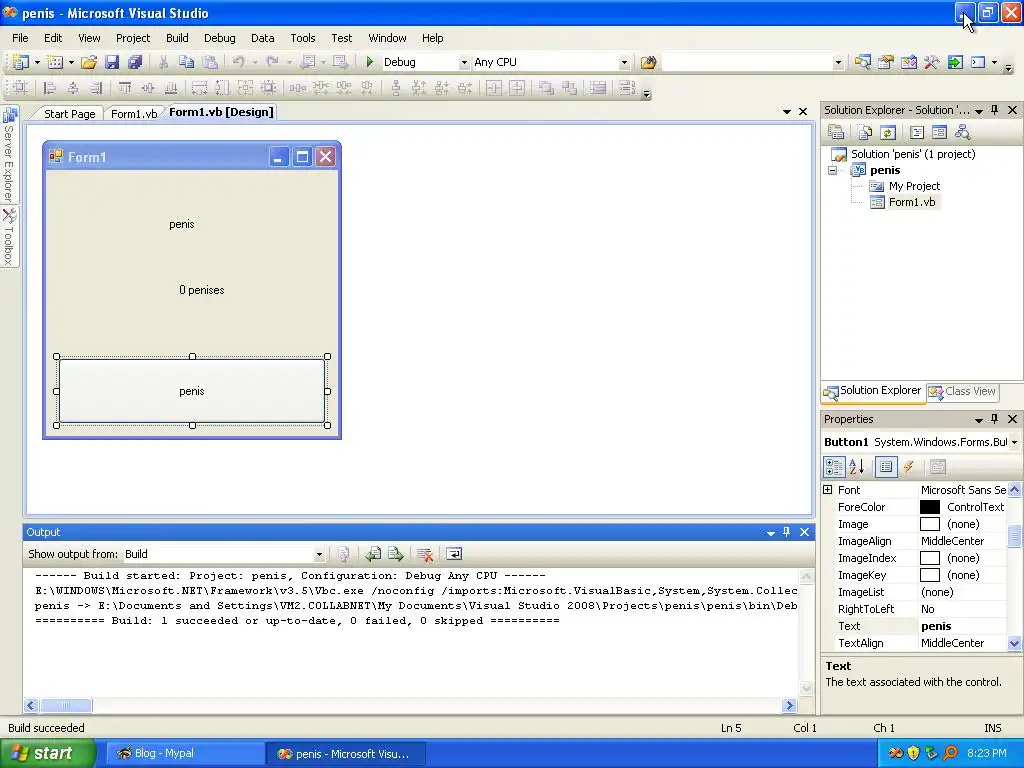1024x768 pixels.
Task: Click the Paste clipboard icon
Action: pos(210,62)
